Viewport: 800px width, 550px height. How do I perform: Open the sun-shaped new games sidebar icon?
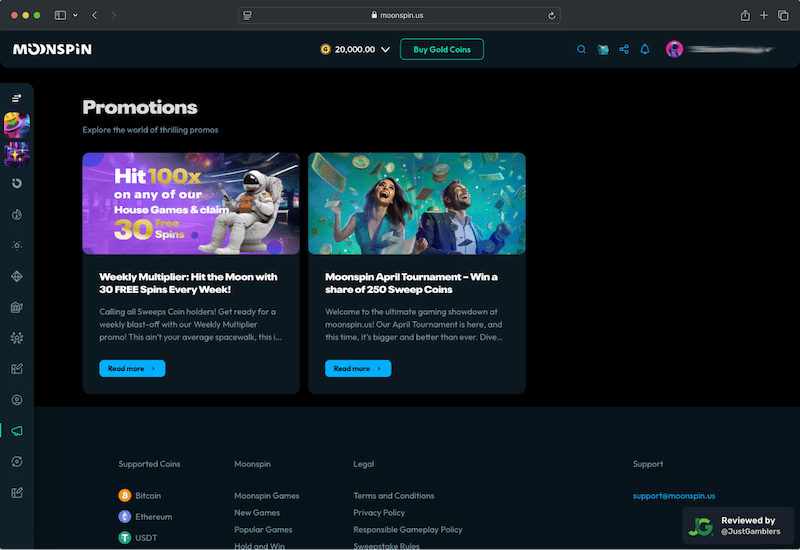[17, 245]
